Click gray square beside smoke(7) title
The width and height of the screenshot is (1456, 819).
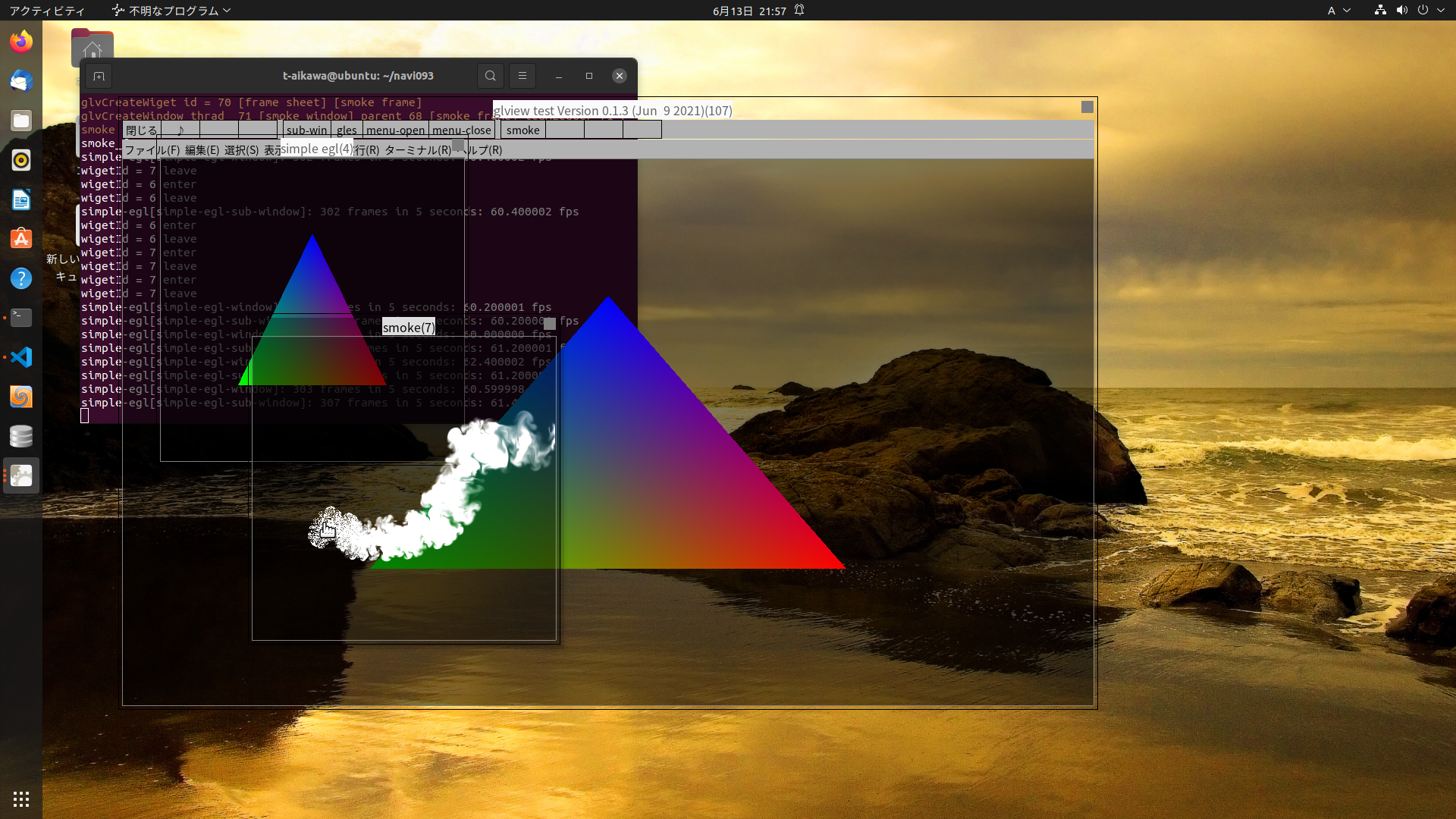coord(550,324)
